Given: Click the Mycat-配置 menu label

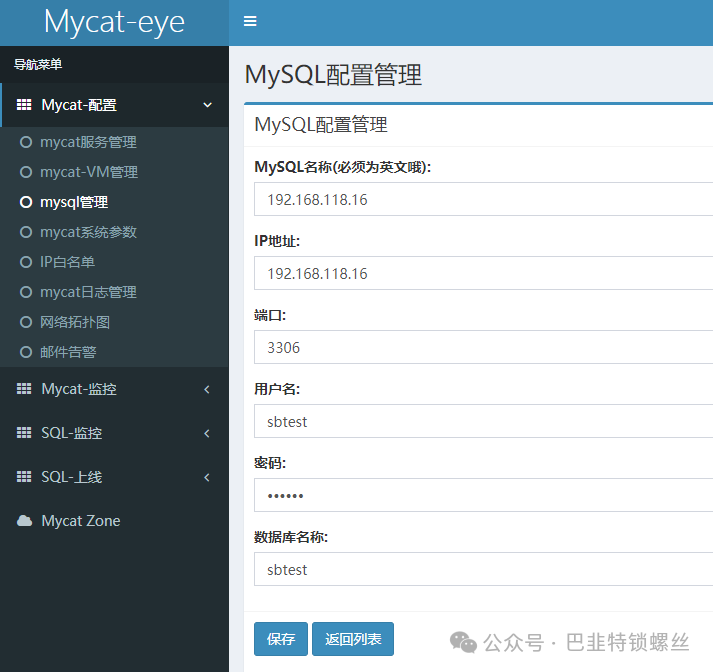Looking at the screenshot, I should (x=79, y=105).
